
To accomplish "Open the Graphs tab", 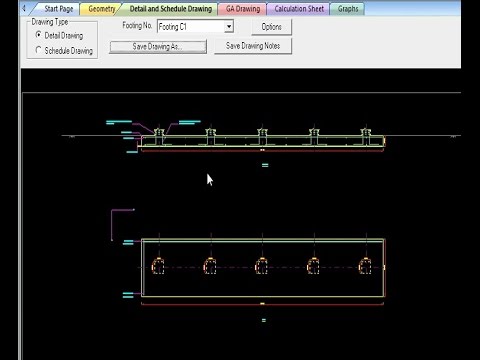I will tap(348, 9).
